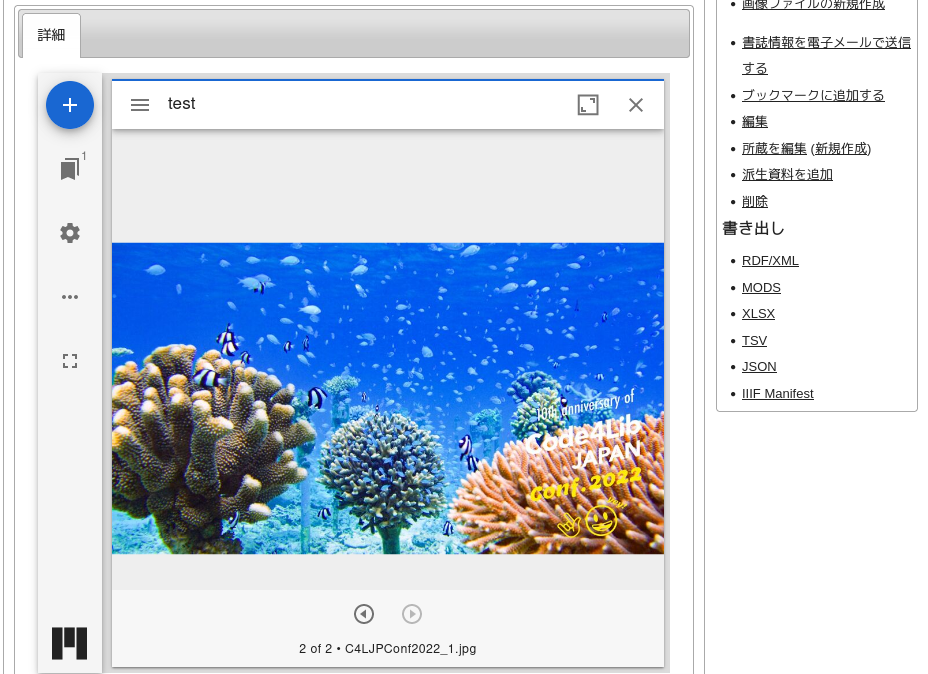
Task: Export as XLSX
Action: click(758, 314)
